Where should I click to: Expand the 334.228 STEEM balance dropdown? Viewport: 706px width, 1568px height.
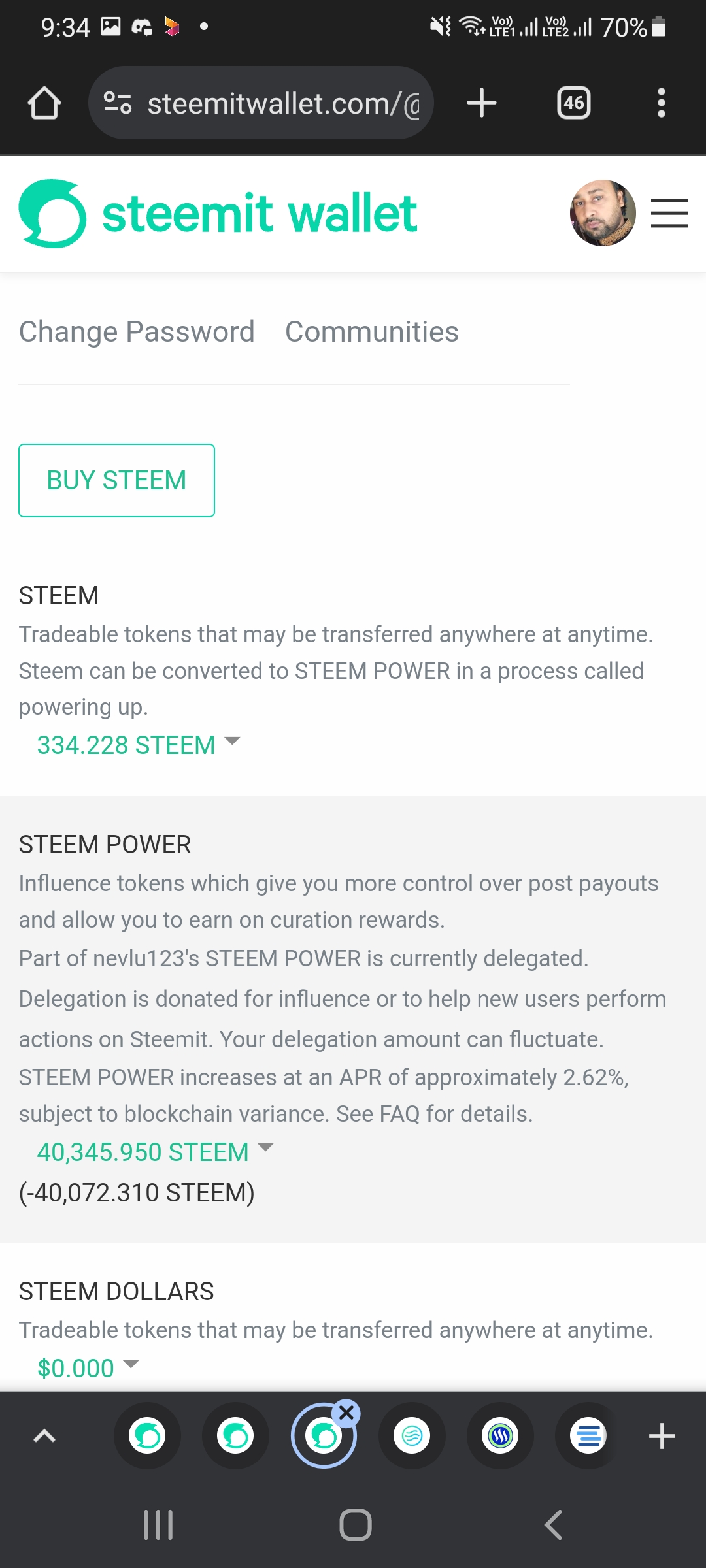pos(139,745)
